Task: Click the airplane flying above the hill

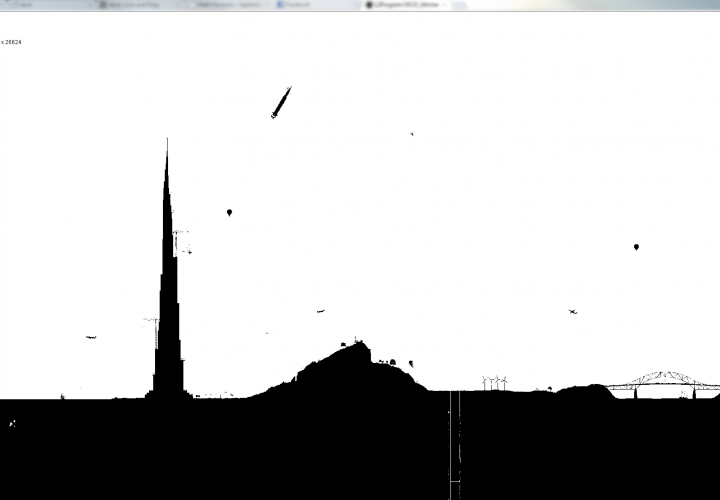Action: click(320, 311)
